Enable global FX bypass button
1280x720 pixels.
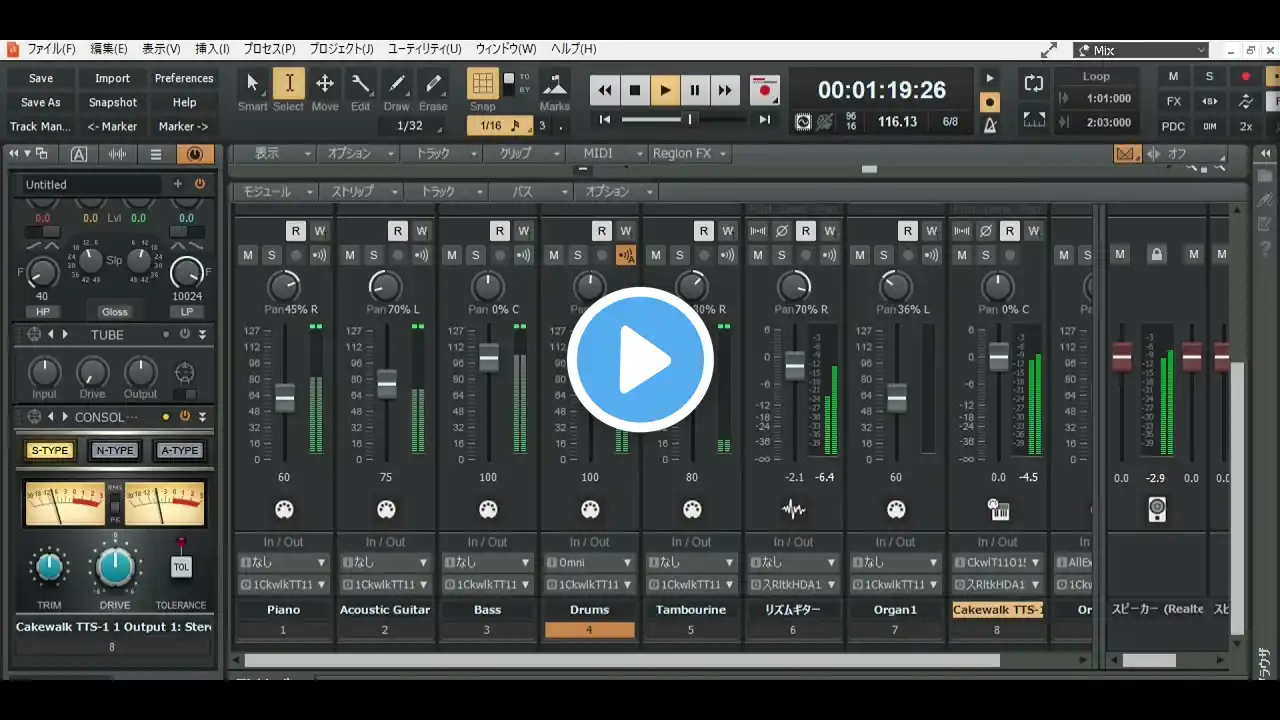1174,101
